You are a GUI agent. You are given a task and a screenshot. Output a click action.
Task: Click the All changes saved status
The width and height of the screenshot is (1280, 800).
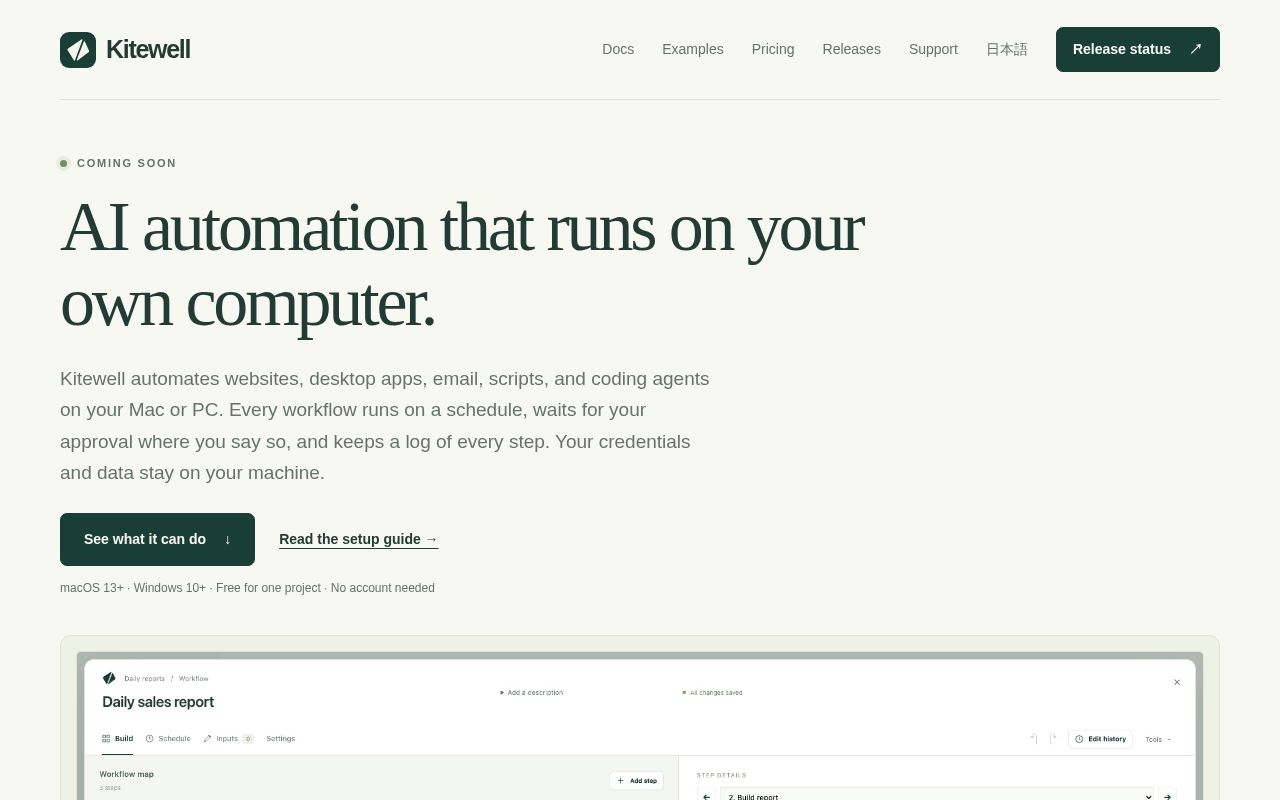tap(713, 692)
